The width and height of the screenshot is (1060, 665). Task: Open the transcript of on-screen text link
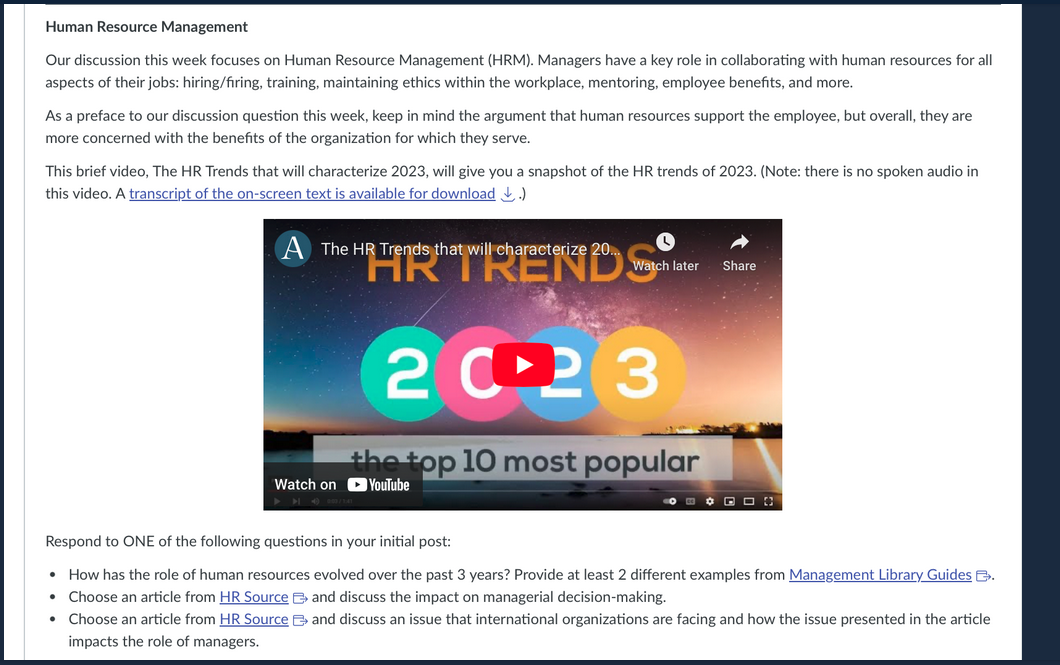click(x=312, y=193)
